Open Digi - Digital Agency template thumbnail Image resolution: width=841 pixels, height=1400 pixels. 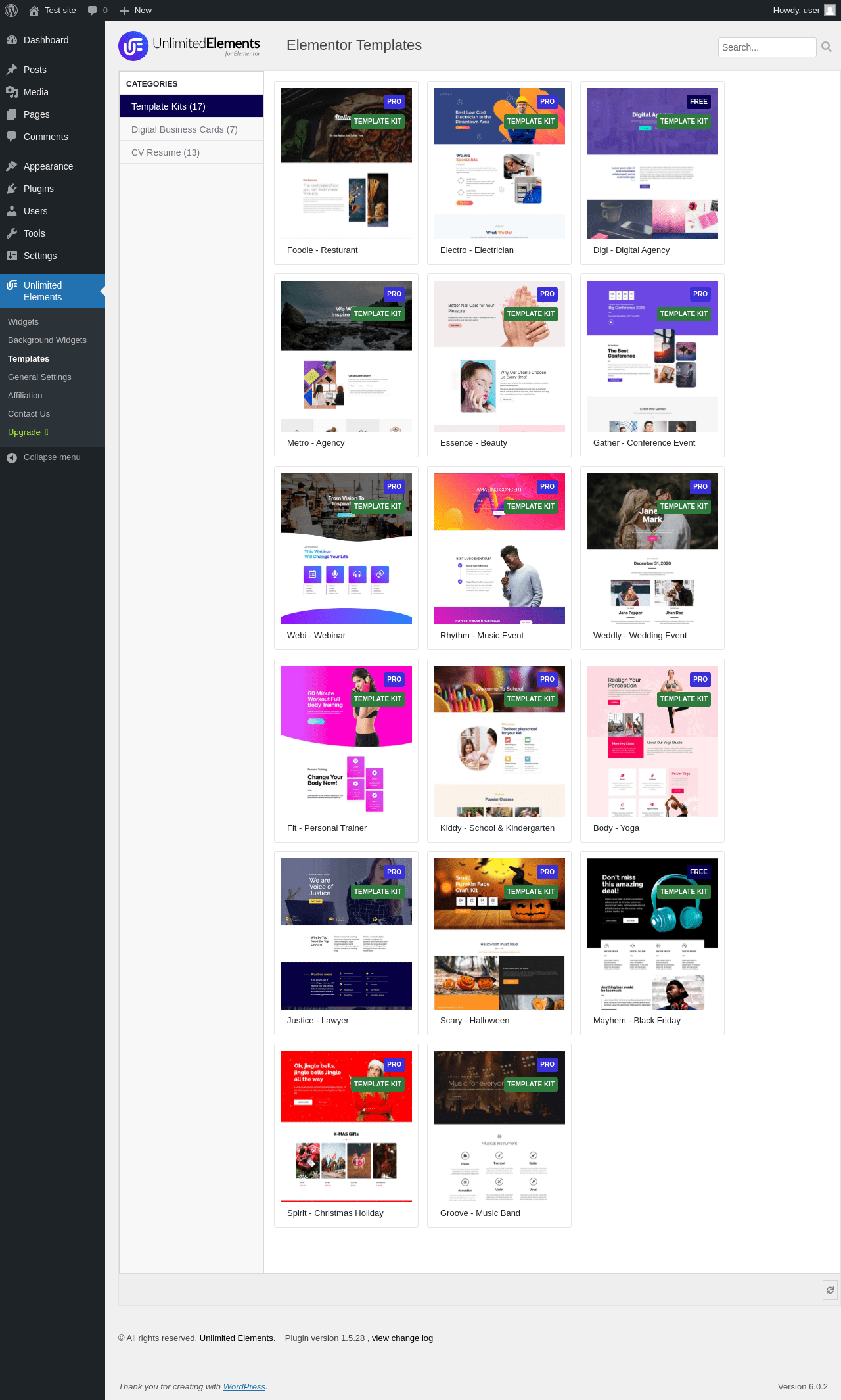(x=652, y=164)
